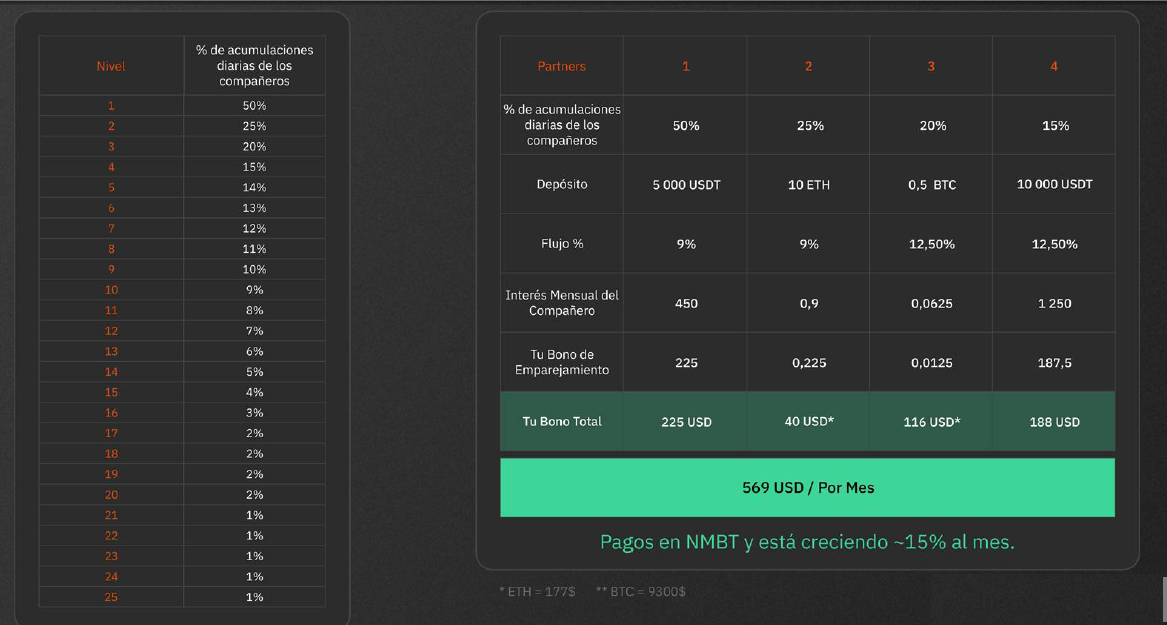This screenshot has height=625, width=1167.
Task: Select the 5% value for level 14
Action: point(255,371)
